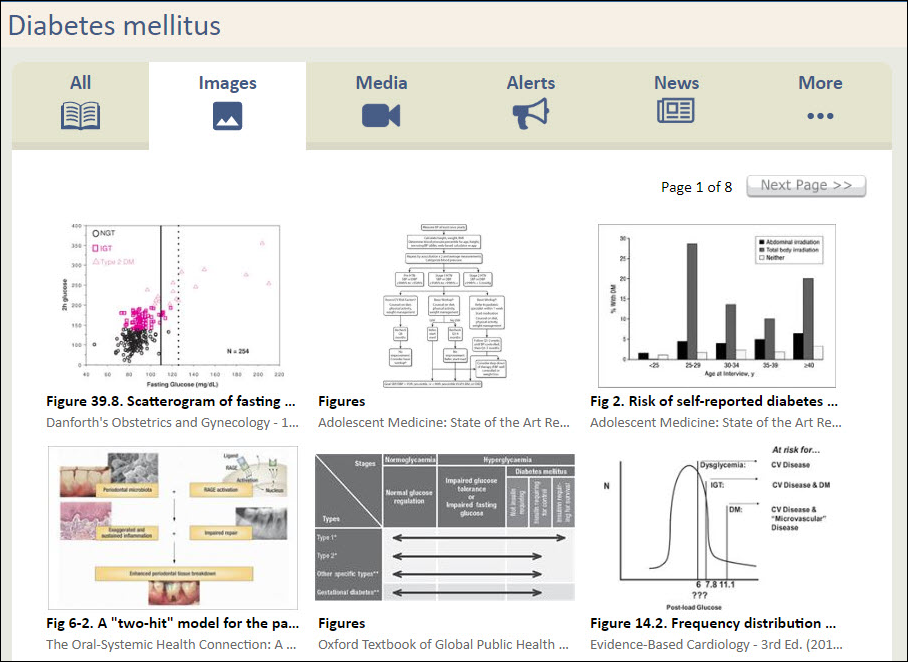
Task: Click Oxford Textbook of Global Public Health source
Action: (444, 644)
